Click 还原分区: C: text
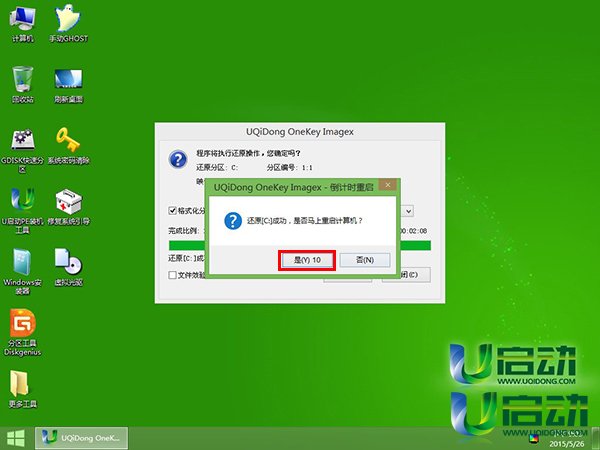 [217, 168]
